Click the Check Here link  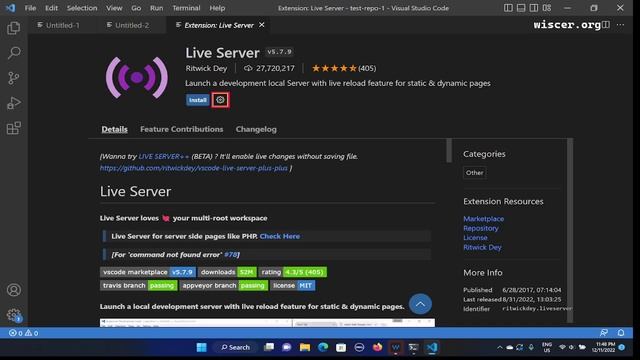pos(280,236)
